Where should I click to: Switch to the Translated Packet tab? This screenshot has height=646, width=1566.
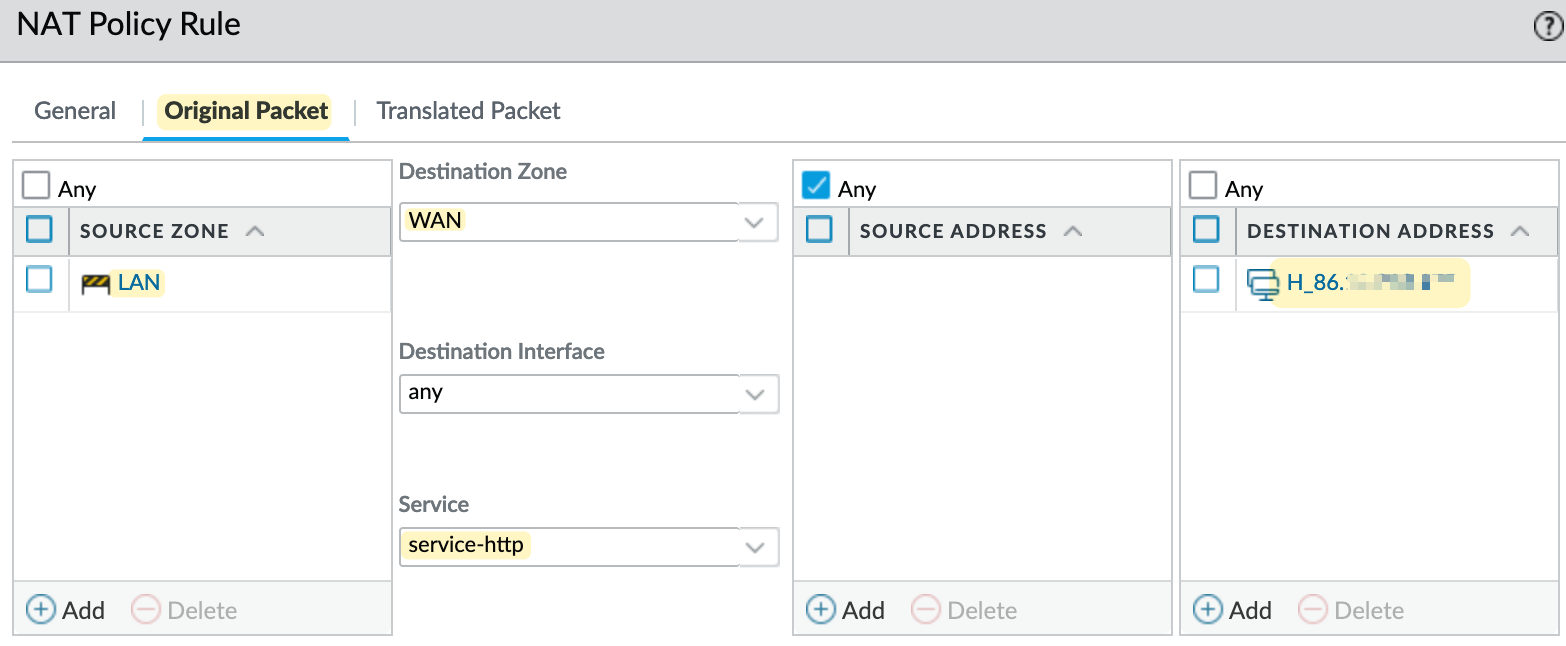coord(468,111)
